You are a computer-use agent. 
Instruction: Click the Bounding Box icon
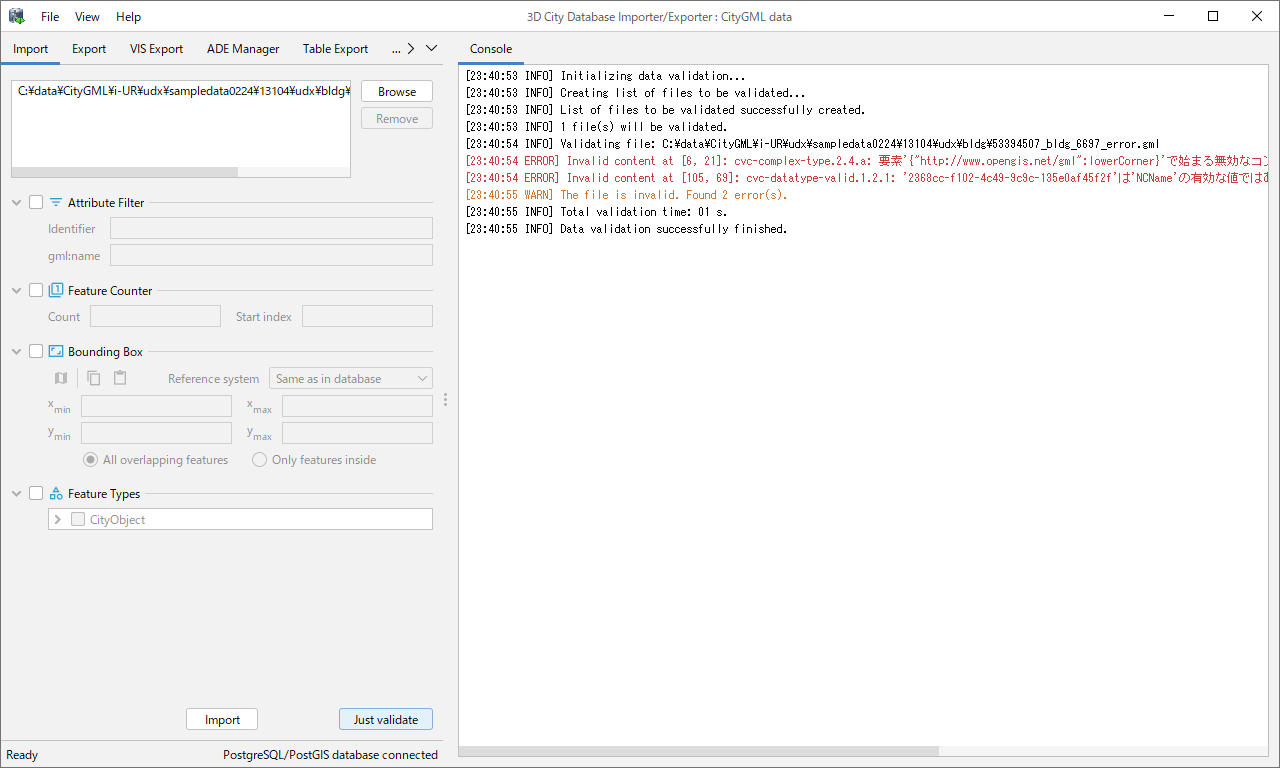pos(56,351)
